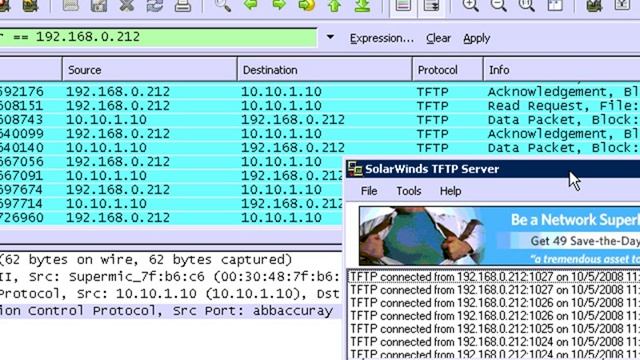Click the Save capture file toolbar icon
Image resolution: width=640 pixels, height=360 pixels.
click(99, 5)
